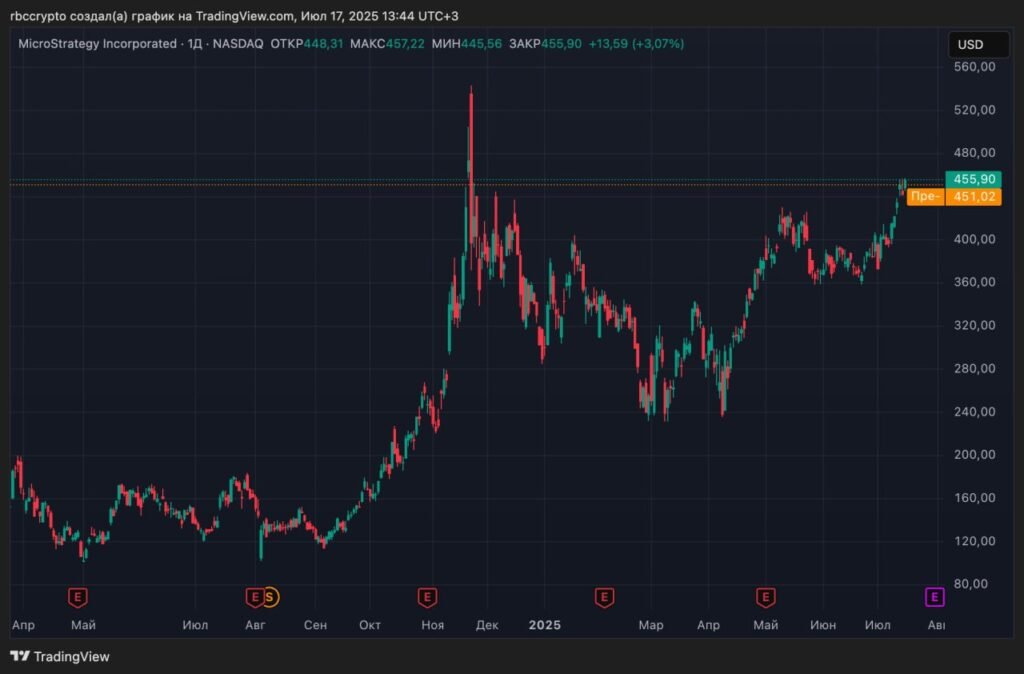Click the E earnings marker above the Май before Июл

coord(78,597)
